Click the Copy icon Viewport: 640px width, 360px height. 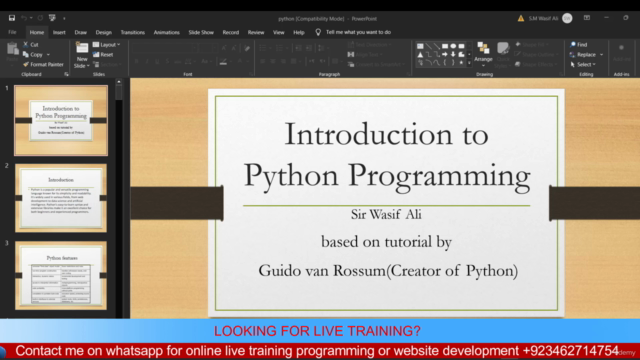pos(26,54)
